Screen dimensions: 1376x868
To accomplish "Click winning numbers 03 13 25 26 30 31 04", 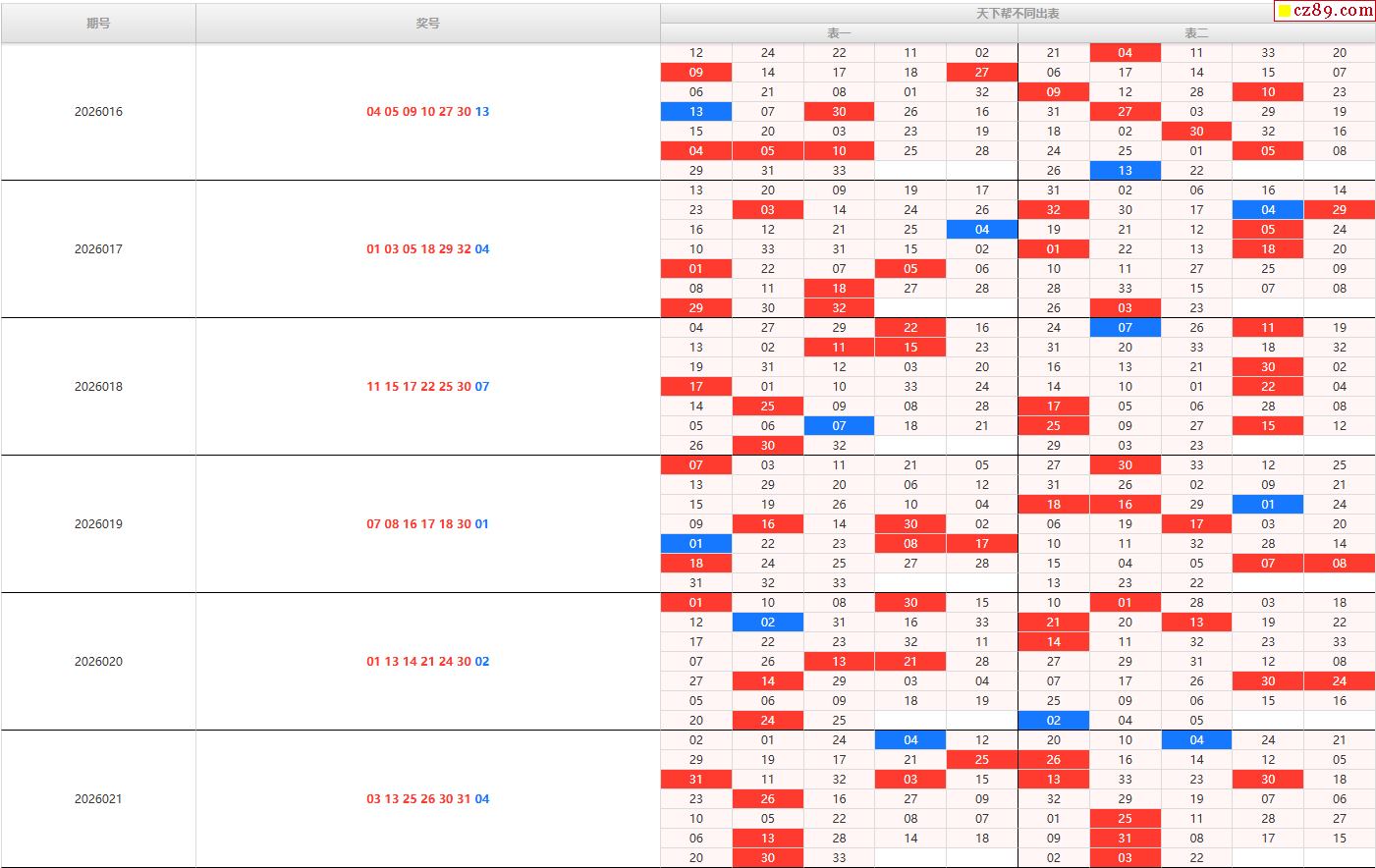I will pyautogui.click(x=427, y=799).
